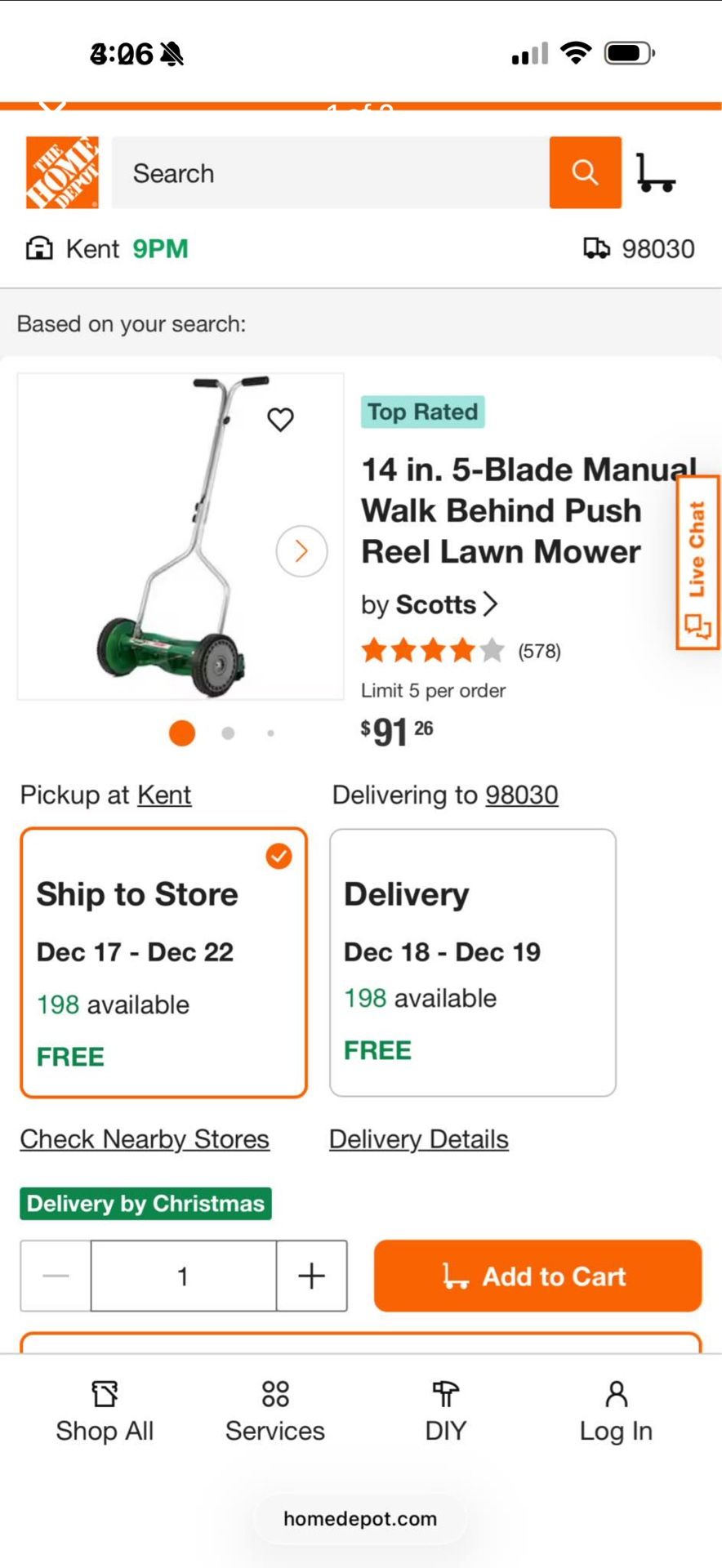Open Check Nearby Stores link

[x=144, y=1138]
